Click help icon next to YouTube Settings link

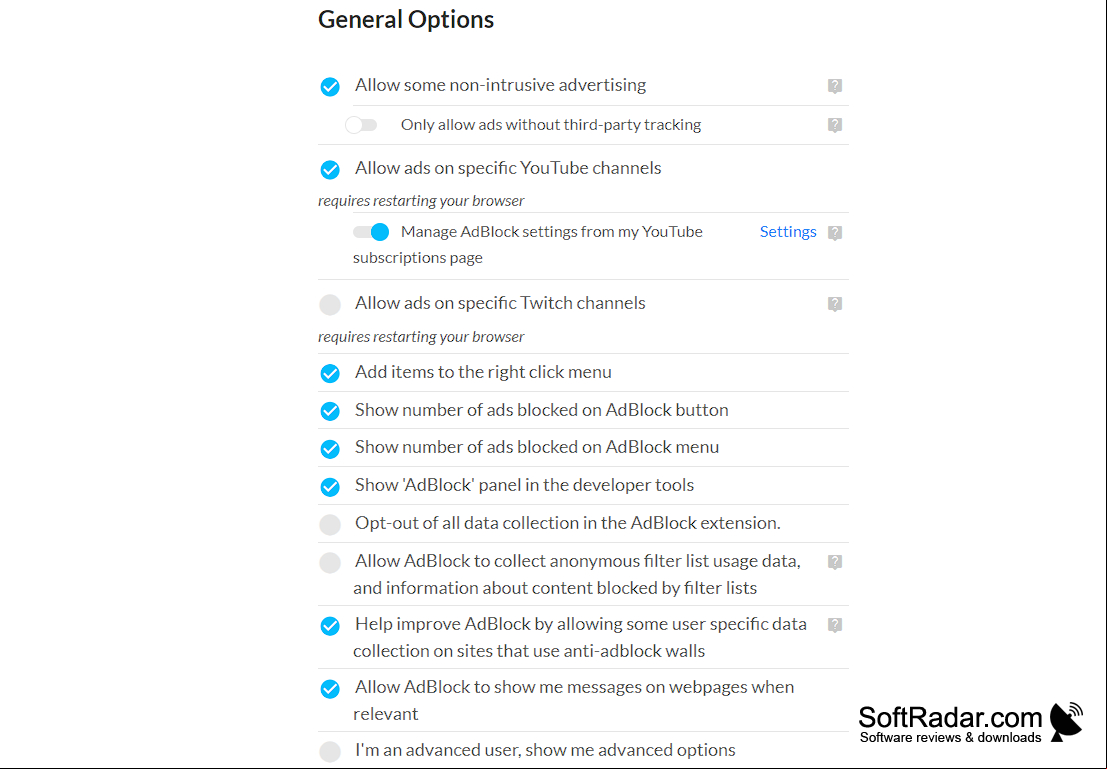[x=834, y=232]
